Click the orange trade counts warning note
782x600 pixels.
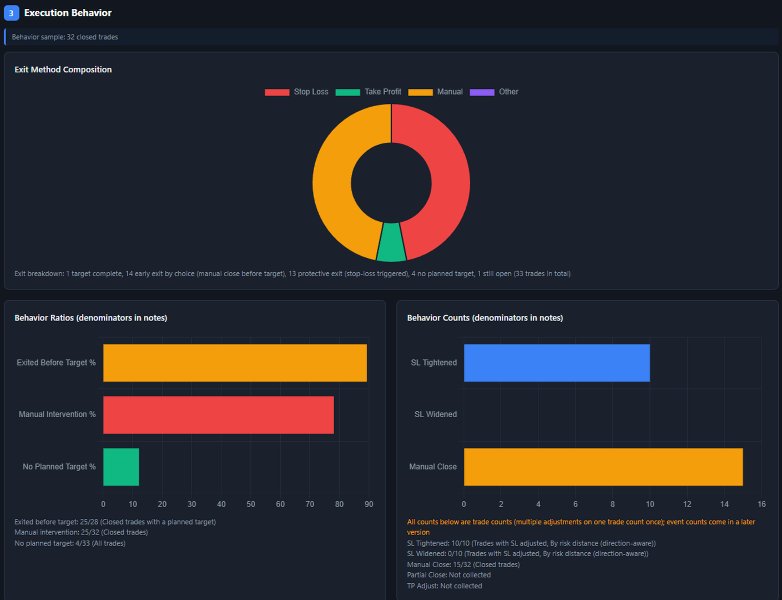(581, 527)
